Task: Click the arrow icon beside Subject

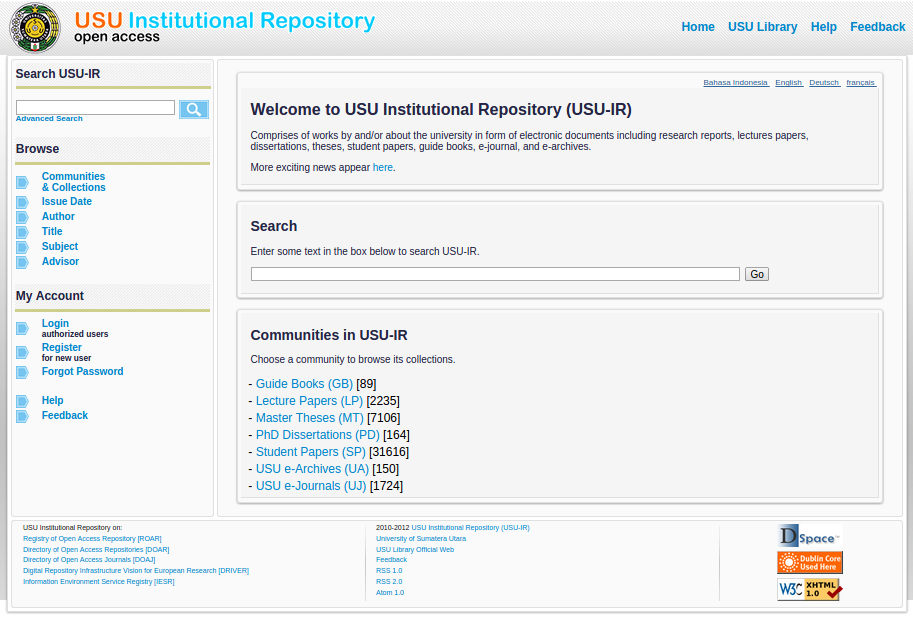Action: 22,247
